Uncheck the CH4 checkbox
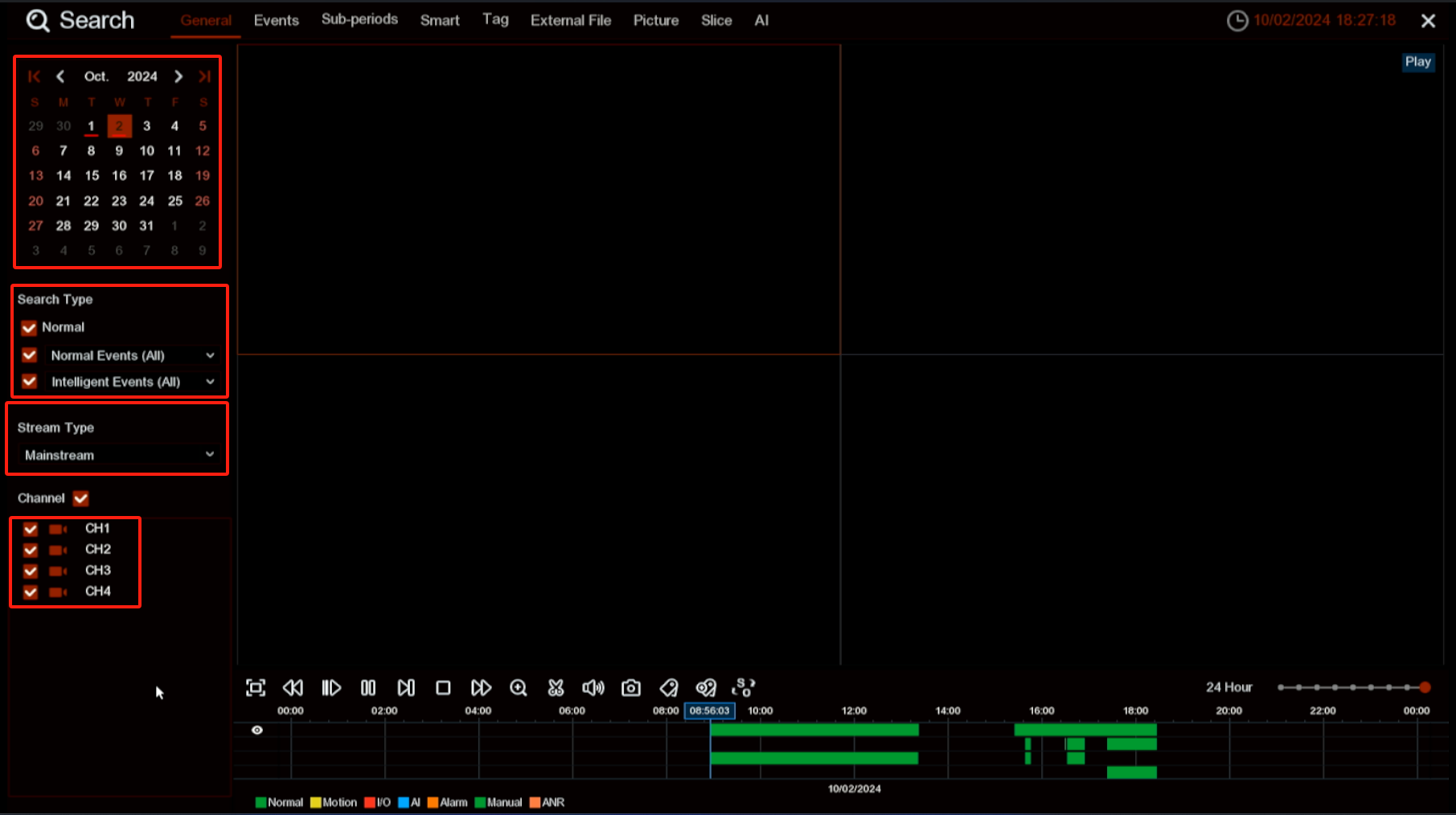 (x=31, y=592)
